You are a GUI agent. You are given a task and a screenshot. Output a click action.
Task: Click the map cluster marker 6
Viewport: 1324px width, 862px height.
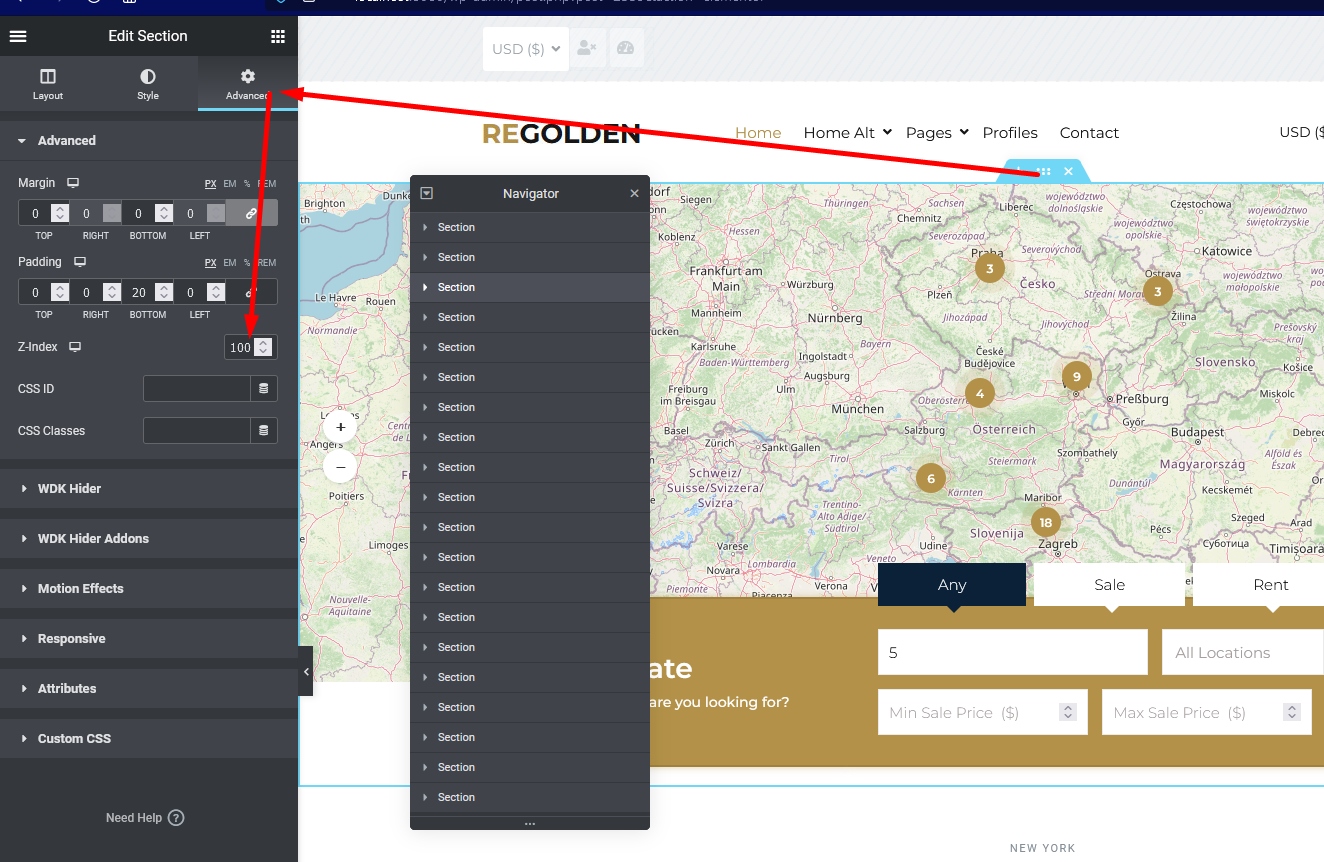931,478
